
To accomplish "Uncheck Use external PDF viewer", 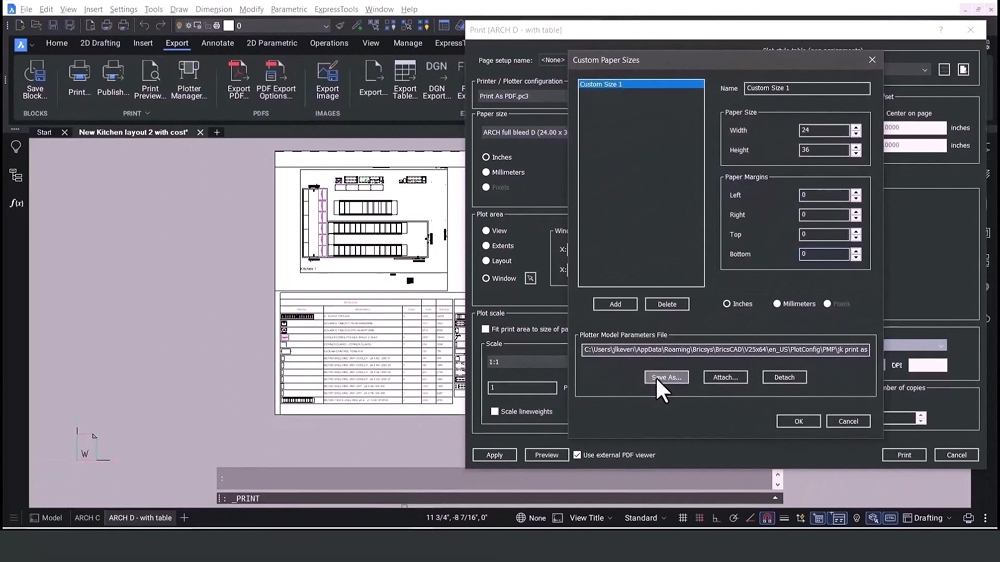I will click(x=577, y=455).
